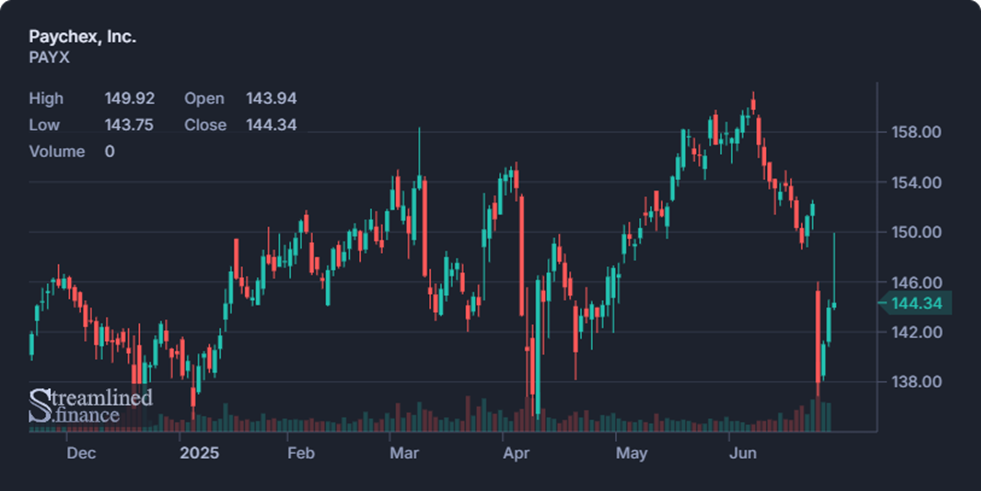
Task: Click the Close label
Action: (205, 125)
